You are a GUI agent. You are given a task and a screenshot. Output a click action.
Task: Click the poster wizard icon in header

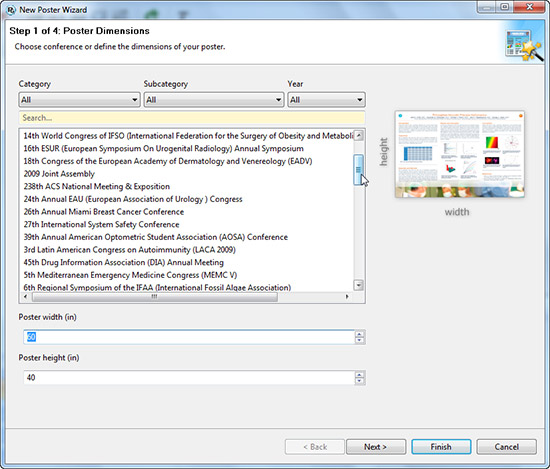(x=524, y=45)
